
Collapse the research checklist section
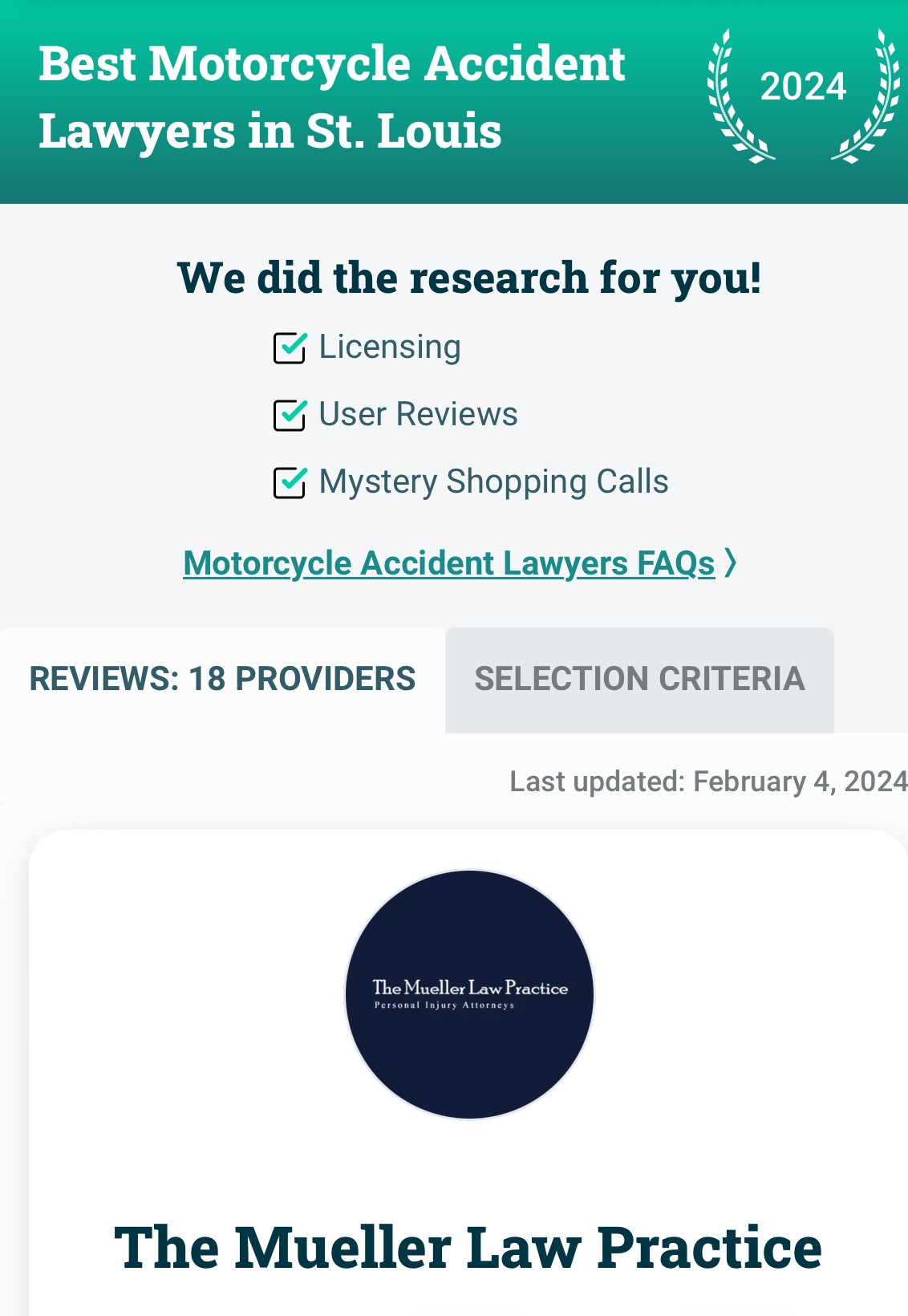(x=469, y=278)
